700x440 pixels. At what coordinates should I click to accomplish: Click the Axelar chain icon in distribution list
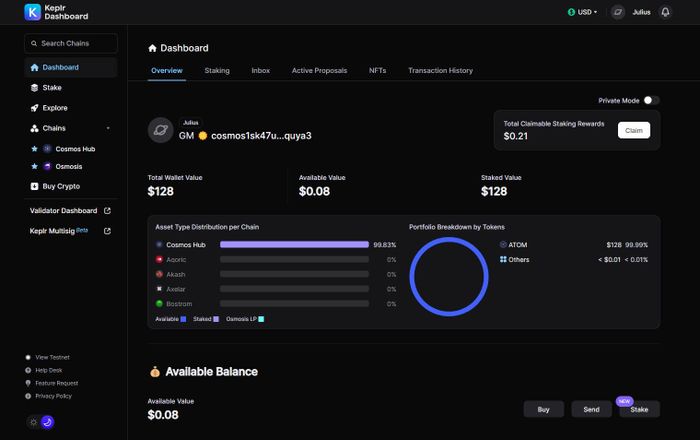(159, 289)
